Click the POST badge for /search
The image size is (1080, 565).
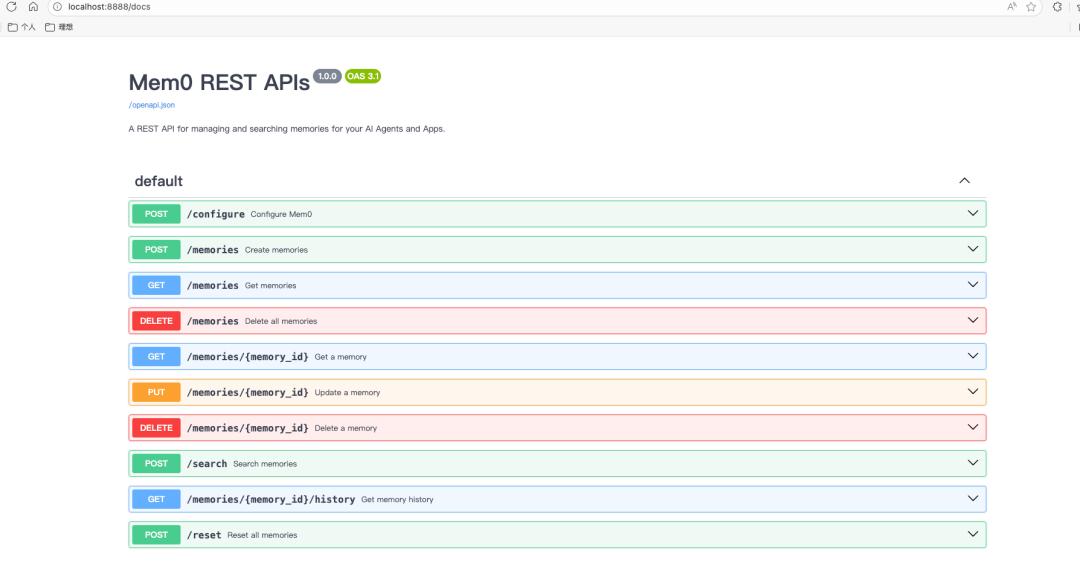(x=156, y=464)
